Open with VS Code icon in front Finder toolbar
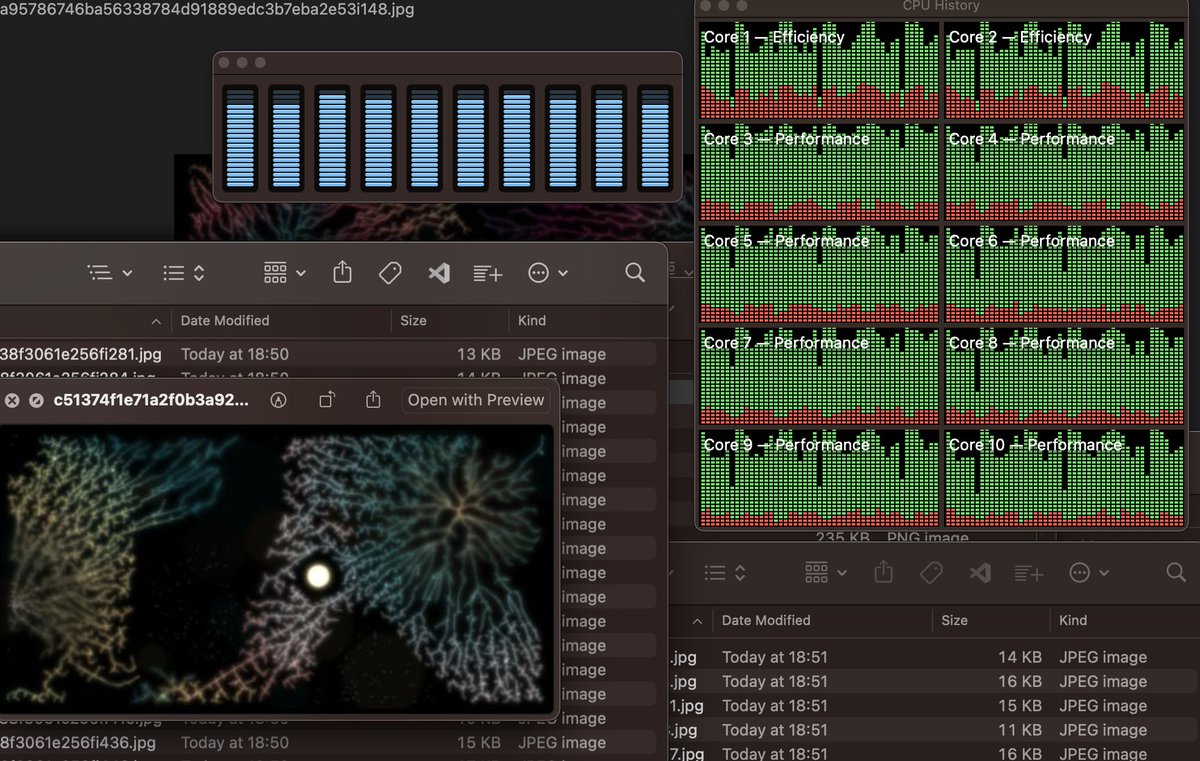Viewport: 1200px width, 761px height. pos(438,272)
